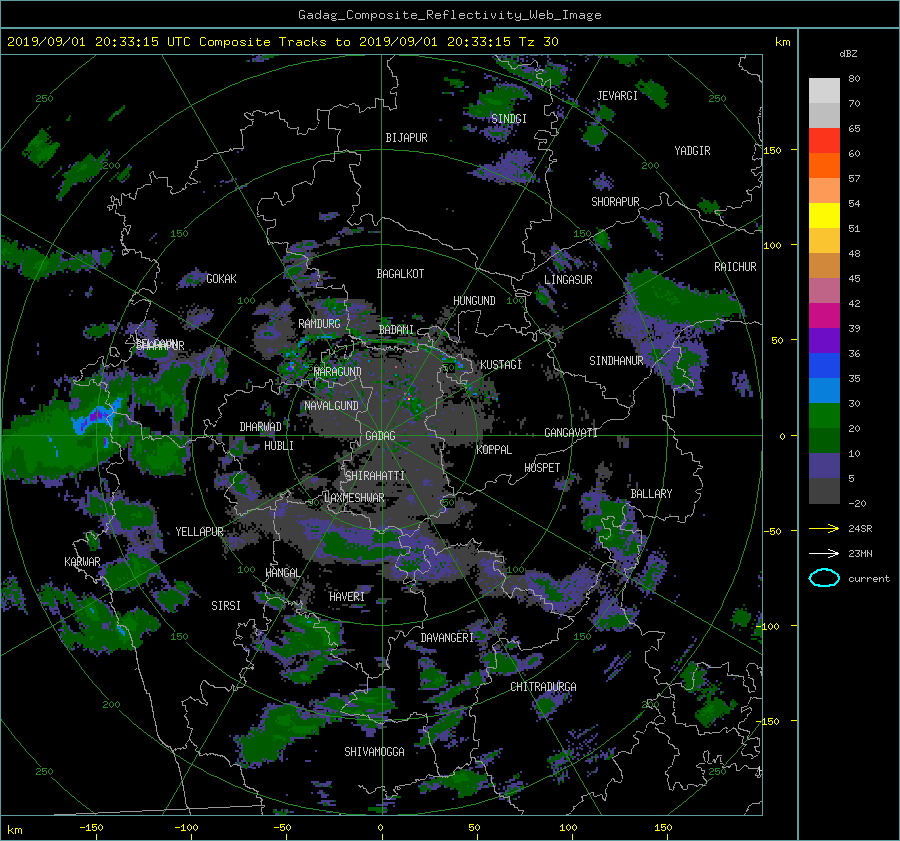Click the DHARWAD city label
The height and width of the screenshot is (841, 900).
pos(261,427)
